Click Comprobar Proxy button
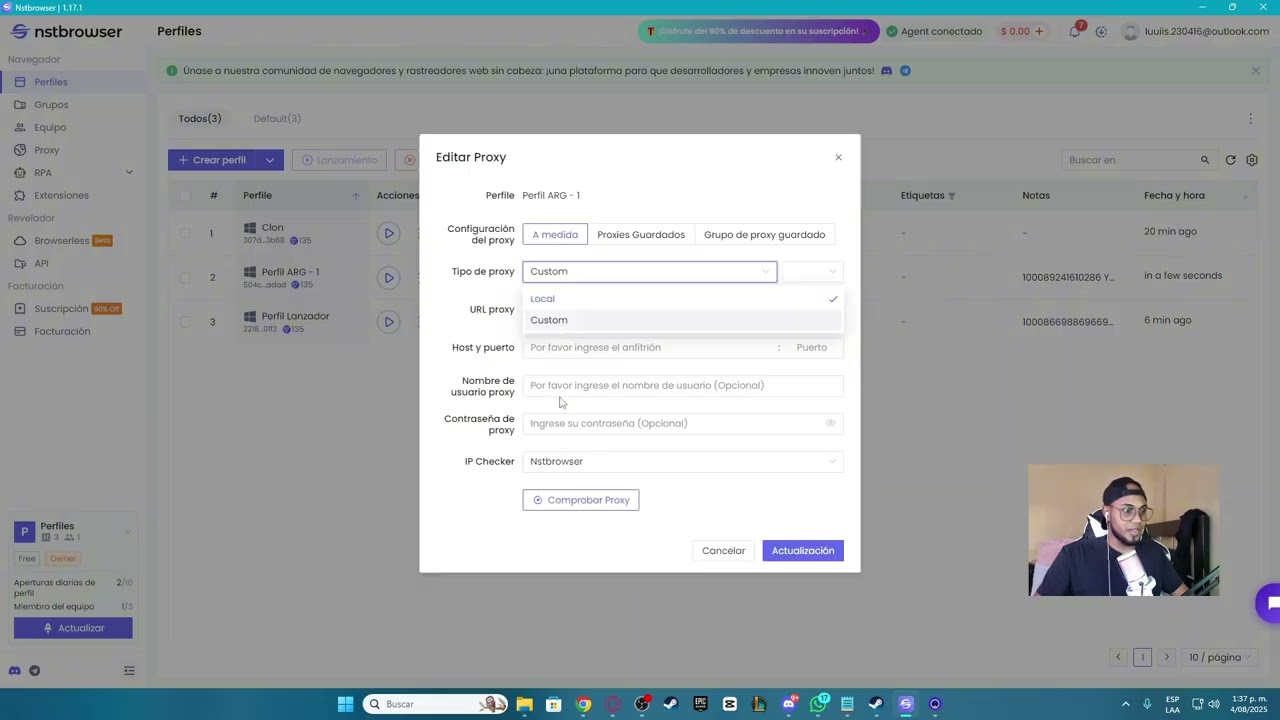The width and height of the screenshot is (1280, 720). coord(581,500)
